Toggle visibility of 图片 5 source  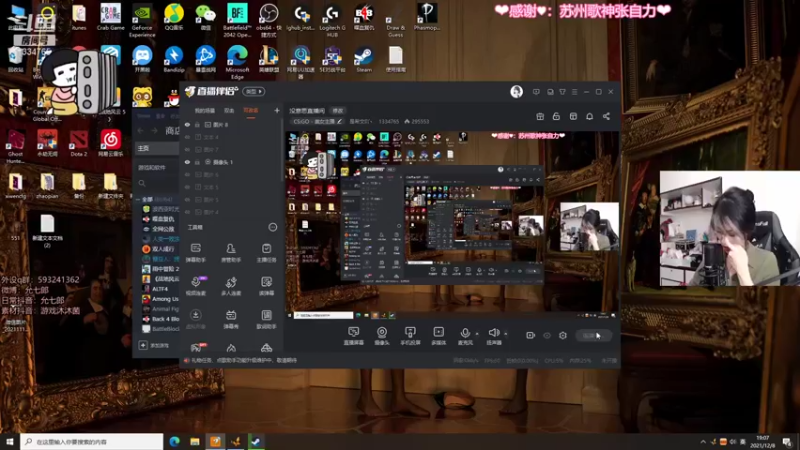click(x=187, y=199)
